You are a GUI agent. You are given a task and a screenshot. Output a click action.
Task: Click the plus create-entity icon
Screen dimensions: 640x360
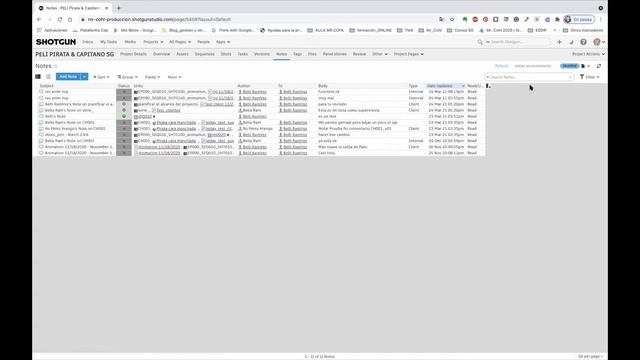(559, 42)
